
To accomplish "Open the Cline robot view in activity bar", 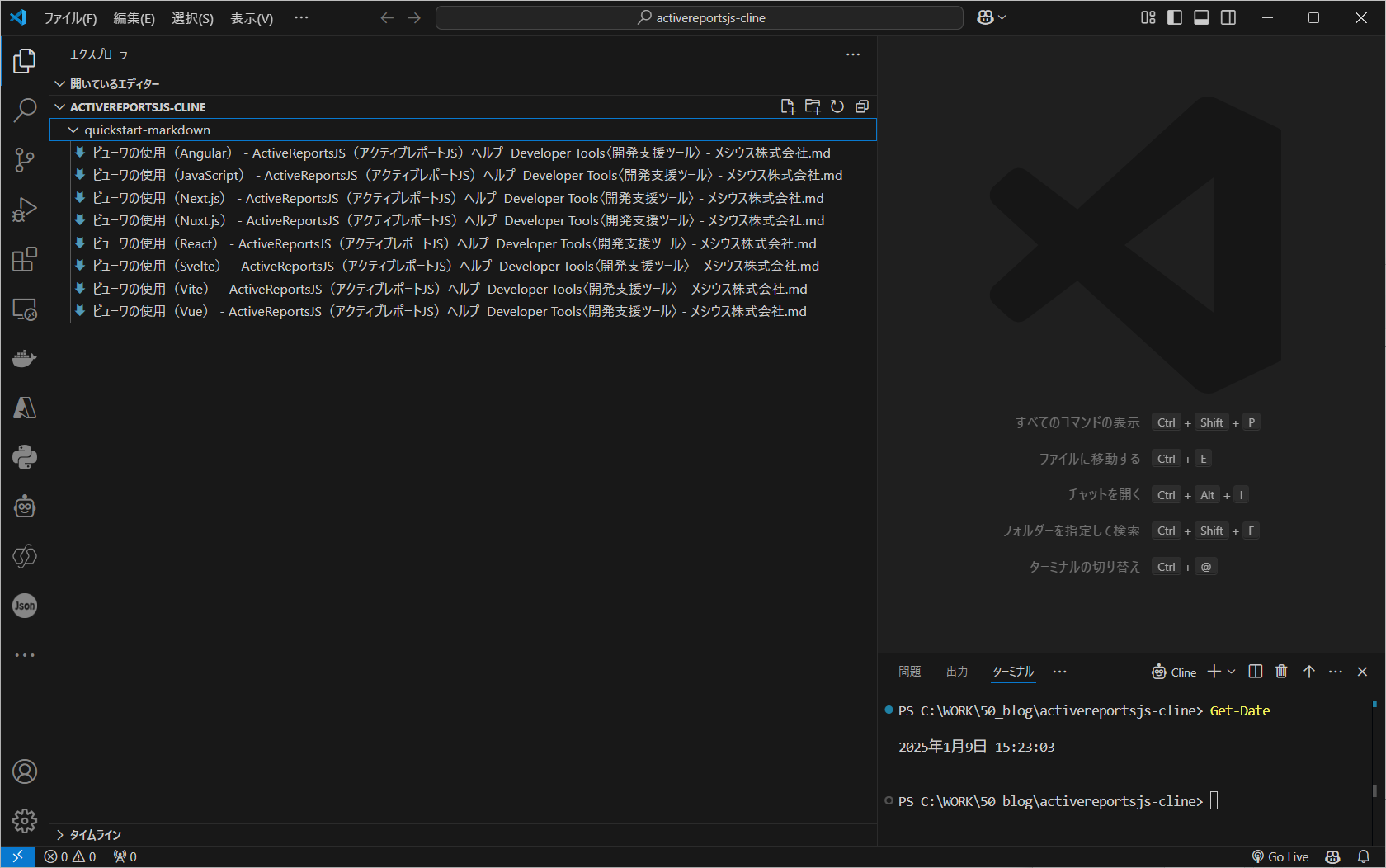I will coord(25,507).
